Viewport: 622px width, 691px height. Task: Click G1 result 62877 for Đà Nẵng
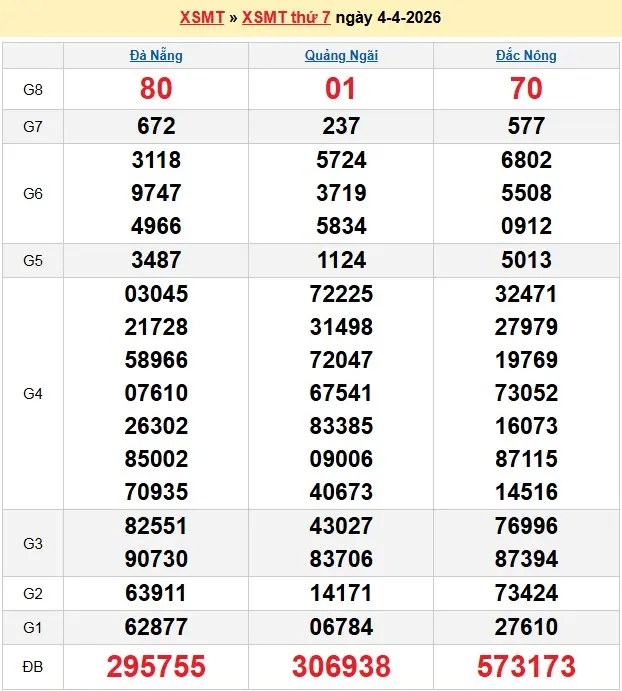pyautogui.click(x=156, y=627)
